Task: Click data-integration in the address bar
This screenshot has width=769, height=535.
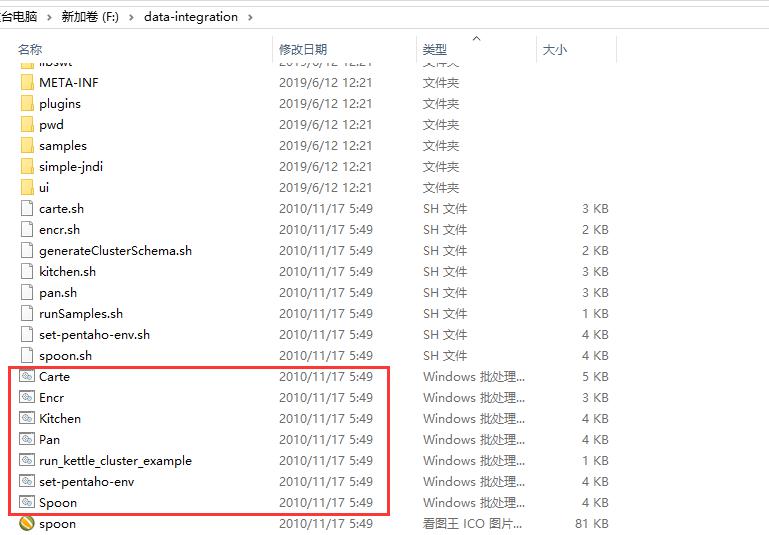Action: (191, 17)
